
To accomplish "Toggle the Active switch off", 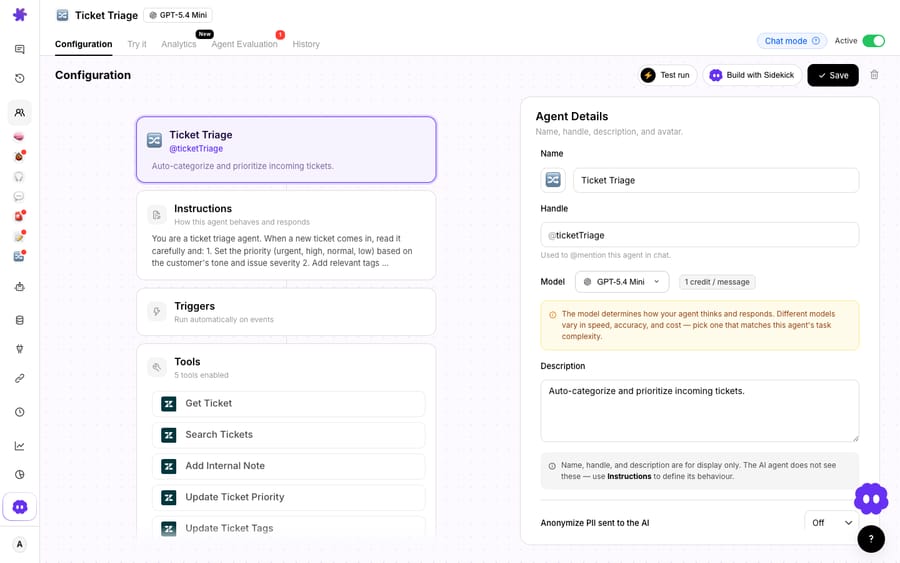I will 874,41.
